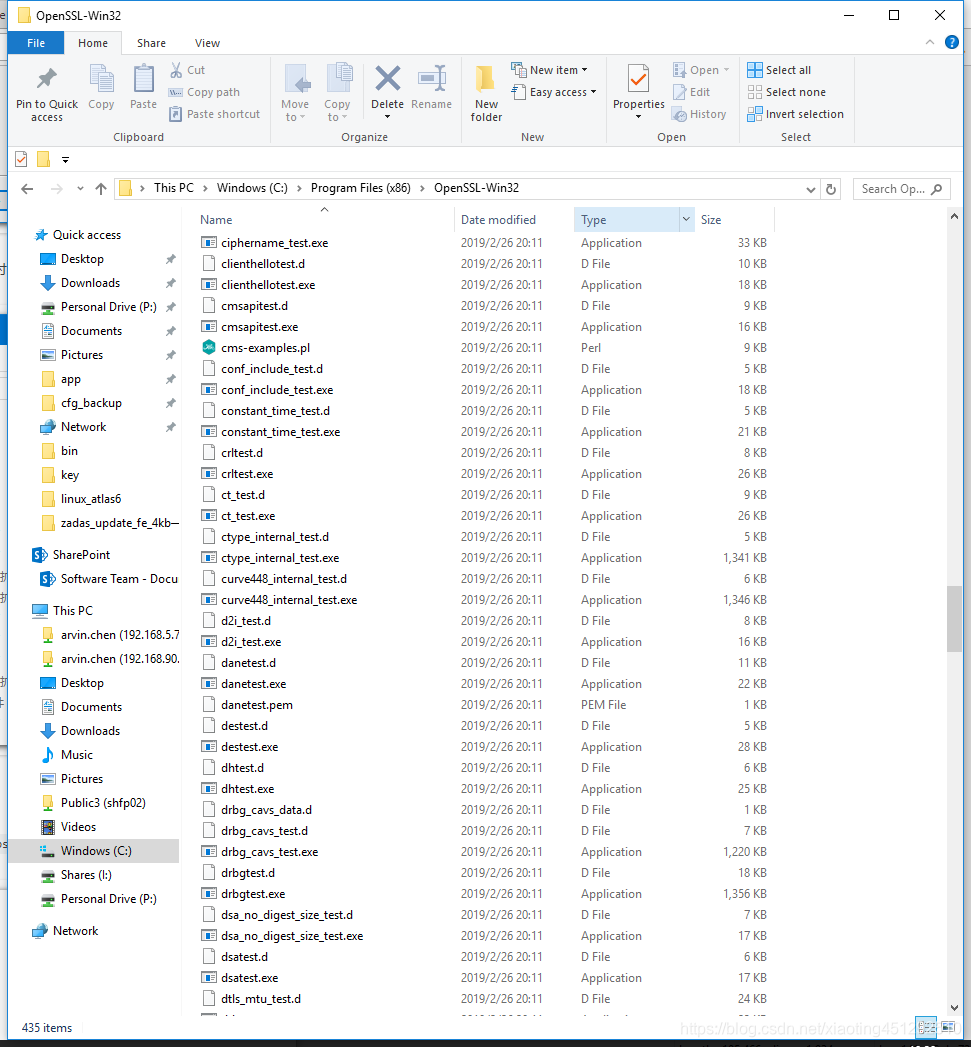971x1047 pixels.
Task: Click the new folder icon in quick access toolbar
Action: pyautogui.click(x=43, y=159)
